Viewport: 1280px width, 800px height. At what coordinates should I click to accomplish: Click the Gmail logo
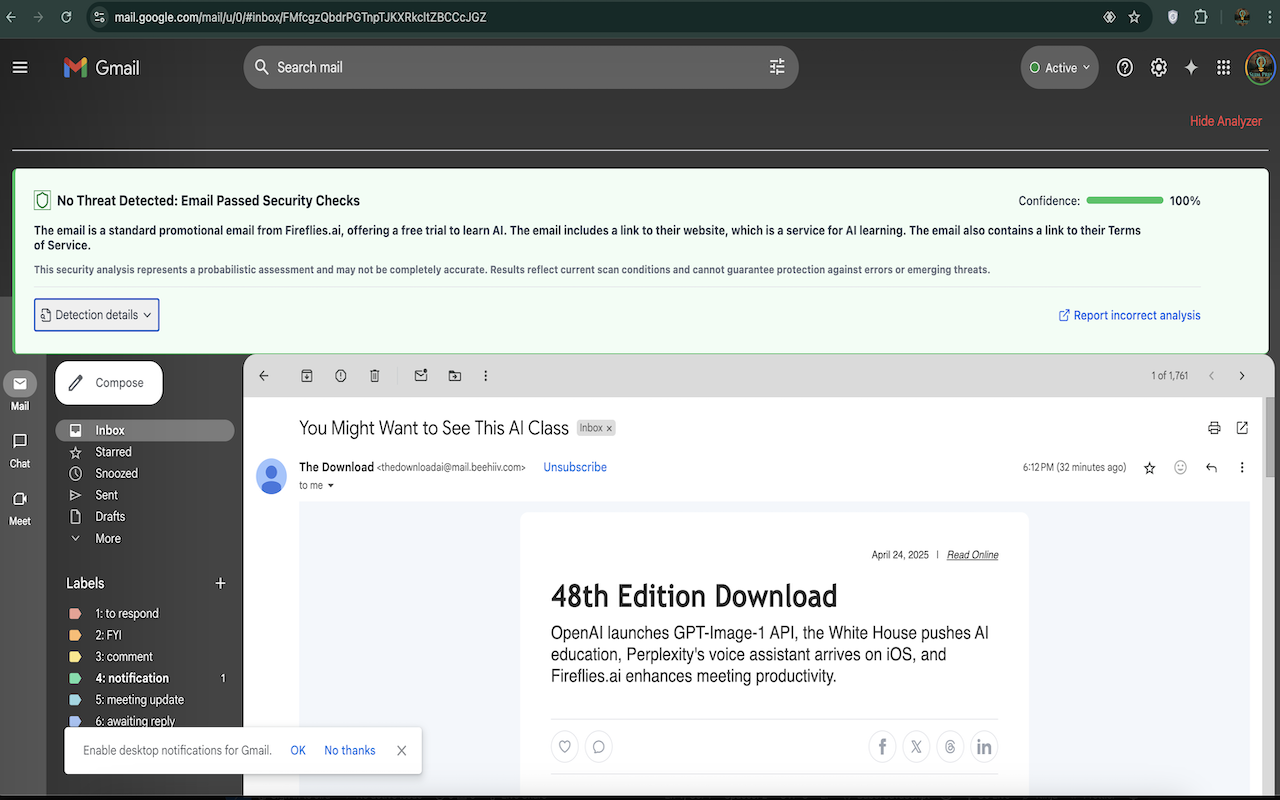[101, 67]
